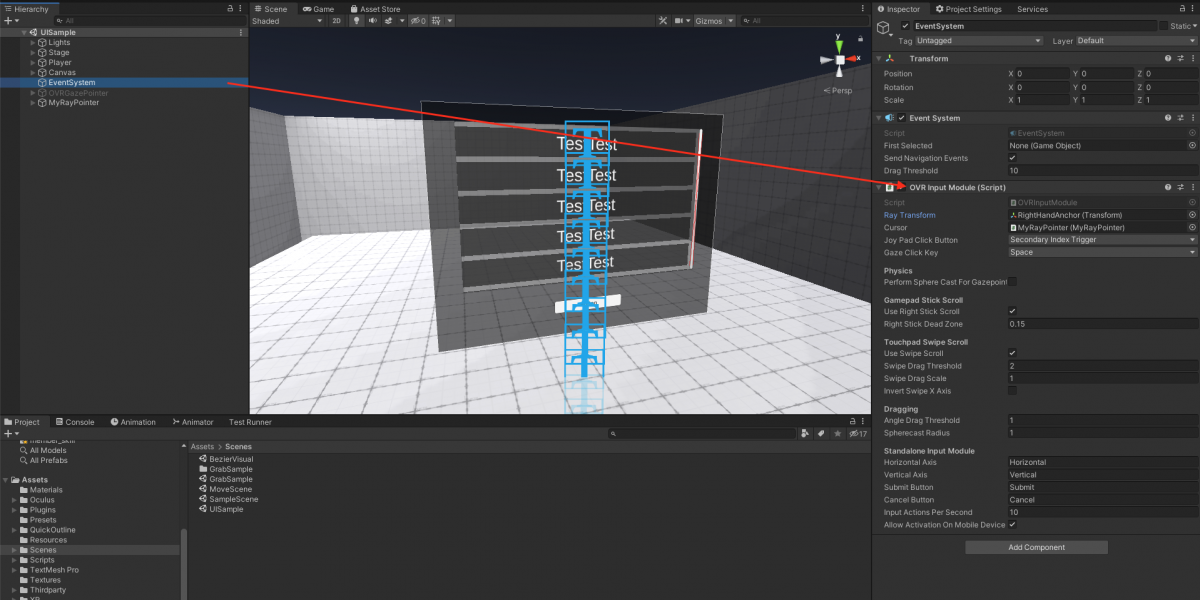This screenshot has height=600, width=1200.
Task: Click object picker for Ray Transform field
Action: [x=1192, y=215]
